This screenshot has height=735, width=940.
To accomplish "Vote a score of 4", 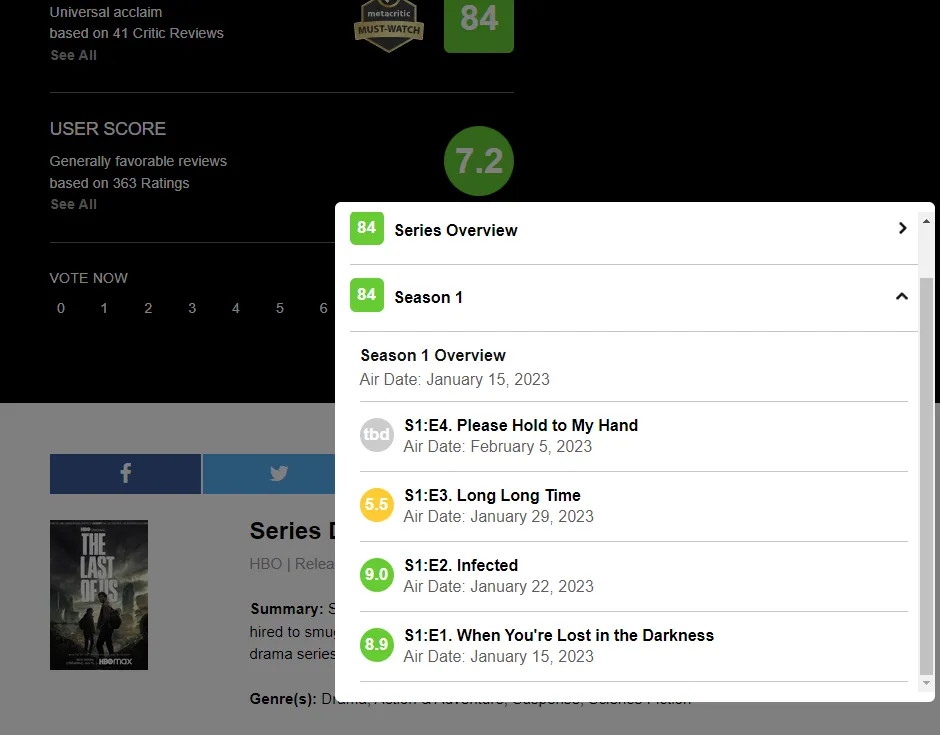I will [x=236, y=308].
